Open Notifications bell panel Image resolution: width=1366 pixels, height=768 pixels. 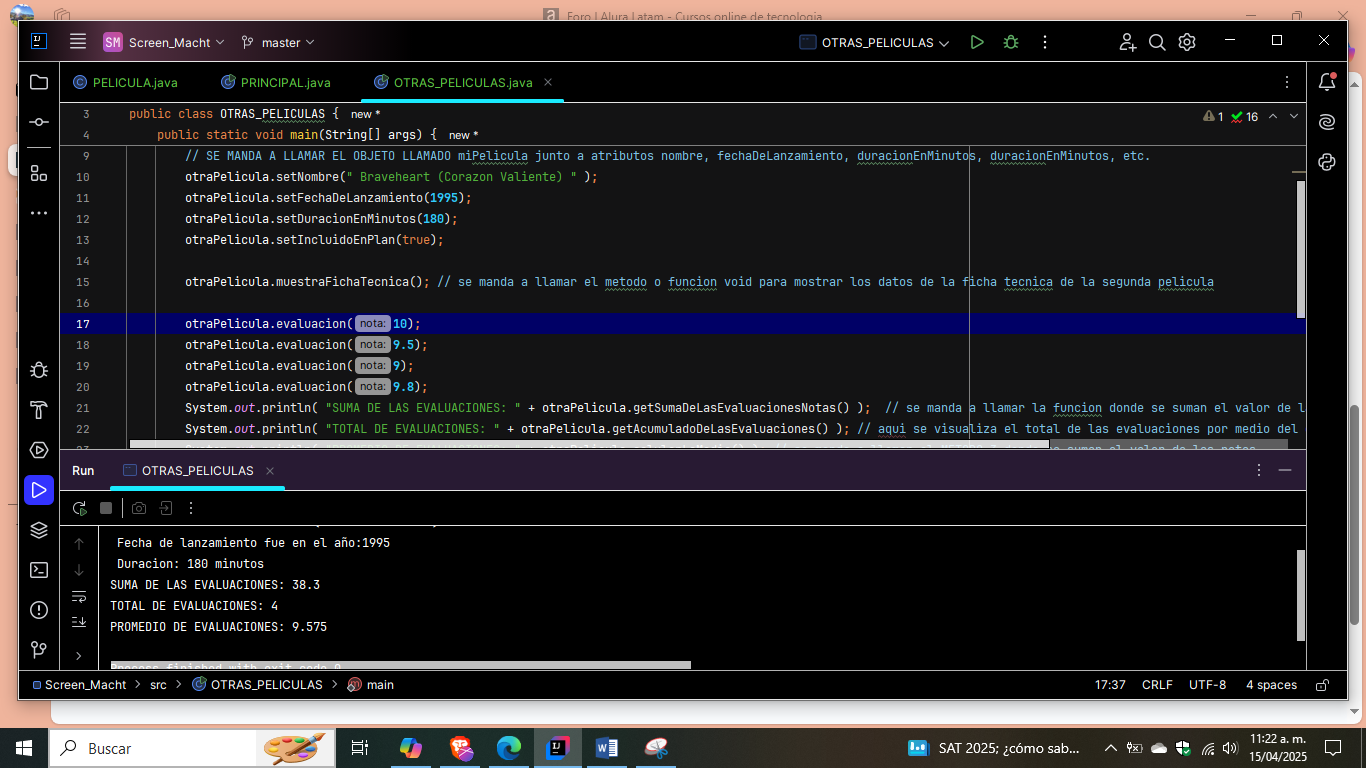pos(1327,82)
